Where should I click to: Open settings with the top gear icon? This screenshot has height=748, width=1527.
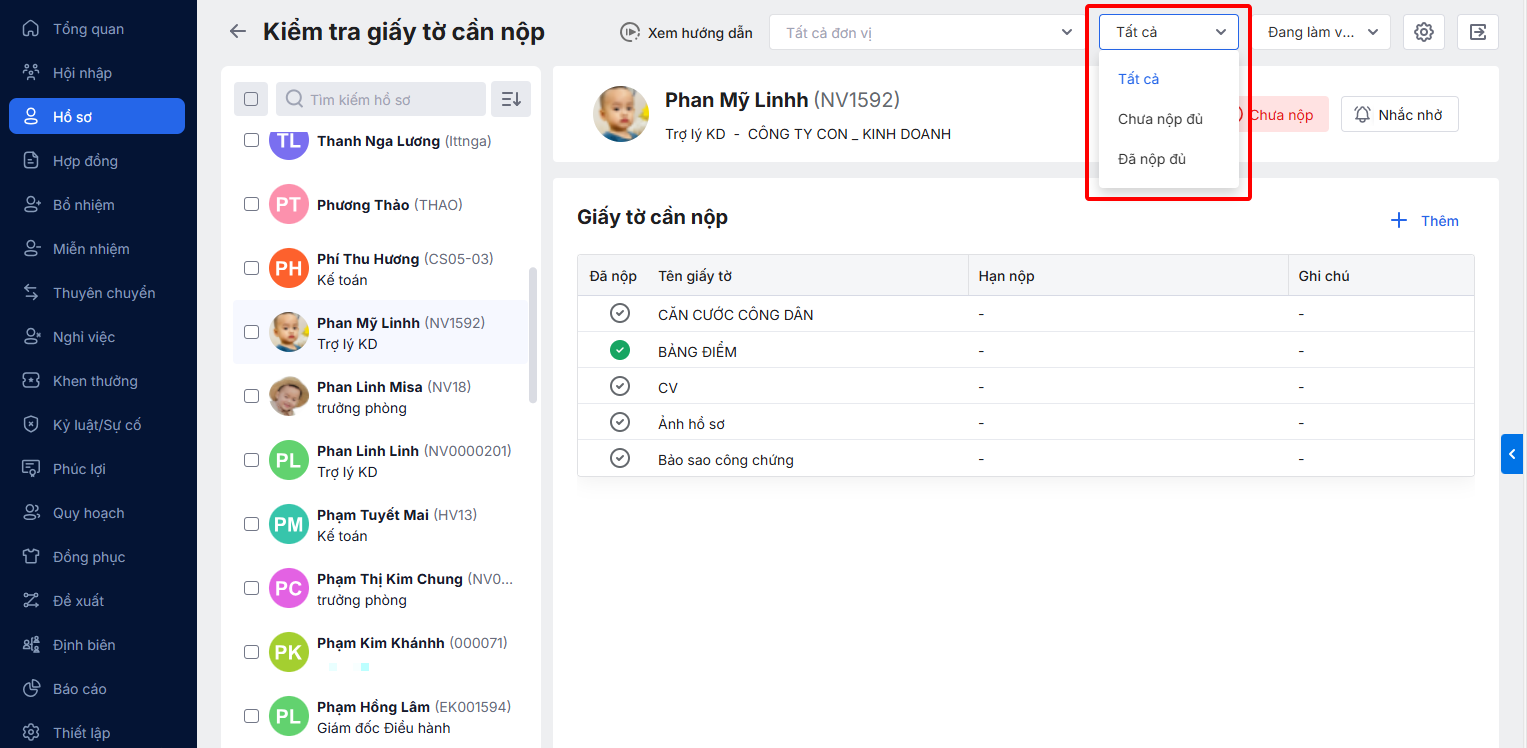pos(1424,32)
